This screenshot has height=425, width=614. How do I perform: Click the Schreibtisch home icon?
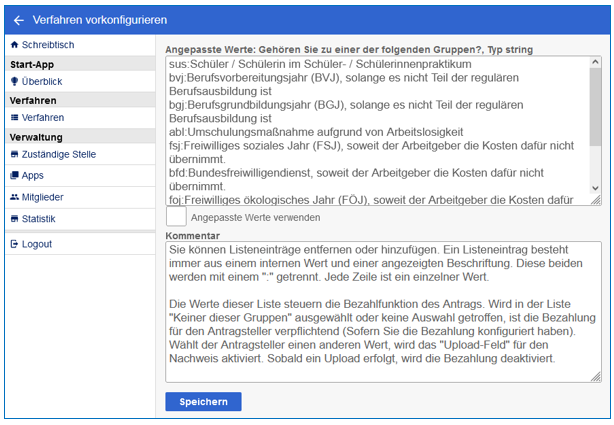tap(13, 46)
